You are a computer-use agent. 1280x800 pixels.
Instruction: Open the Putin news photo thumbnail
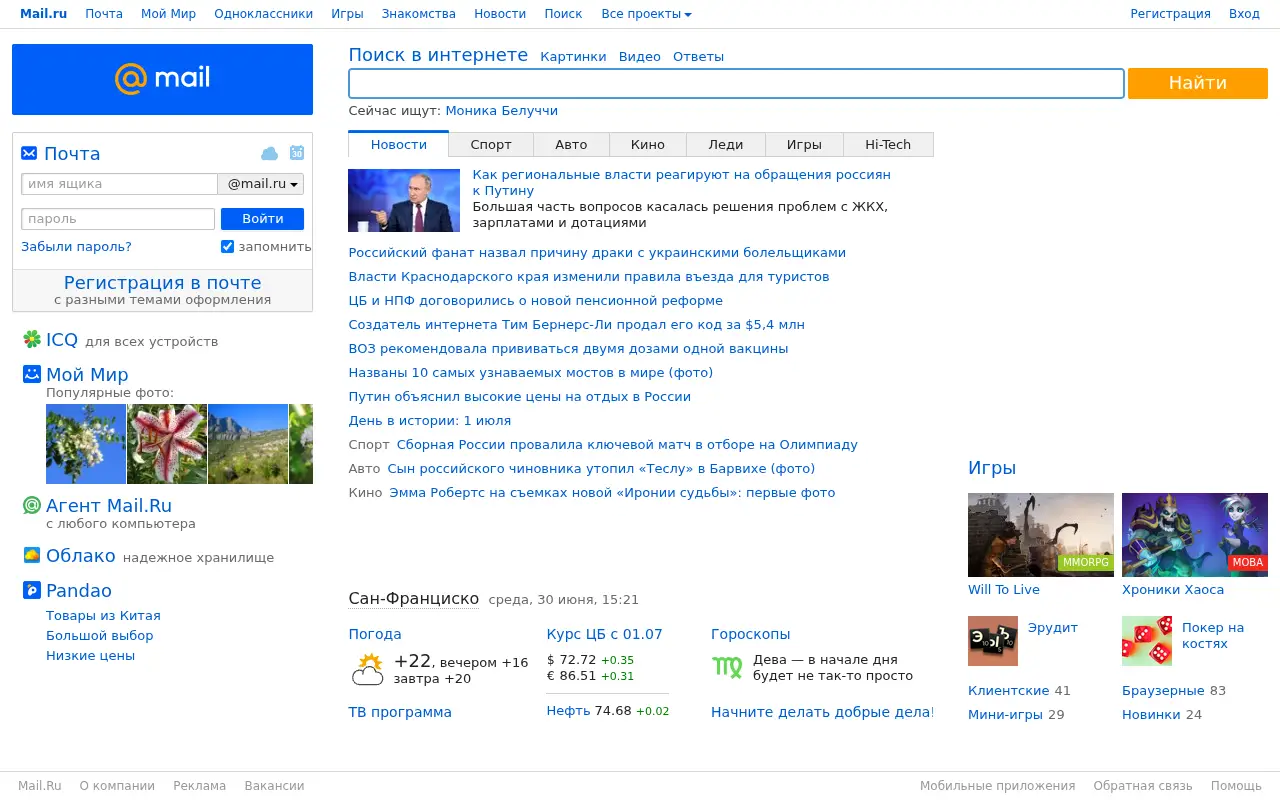[x=404, y=200]
